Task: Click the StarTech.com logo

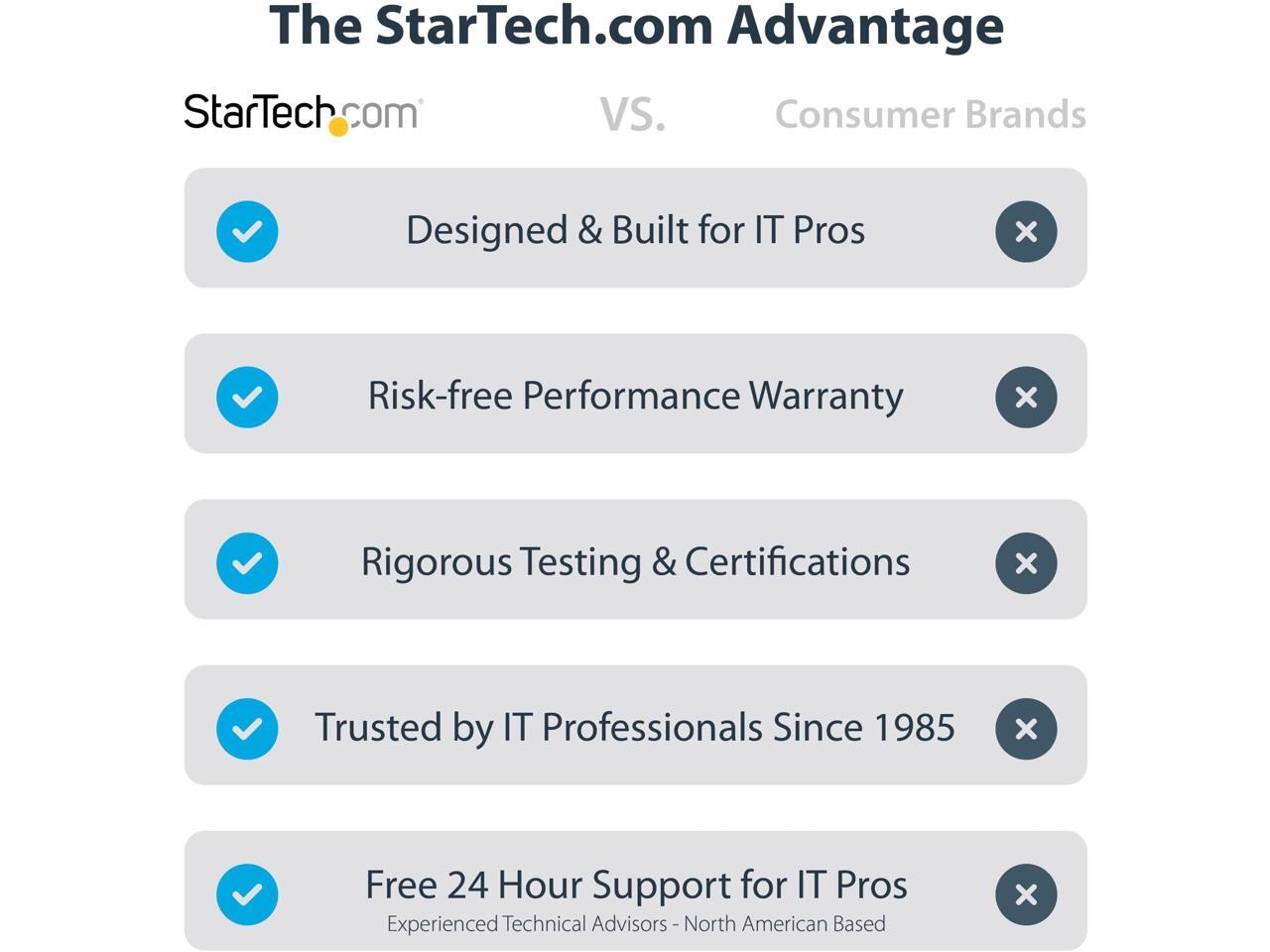Action: 303,113
